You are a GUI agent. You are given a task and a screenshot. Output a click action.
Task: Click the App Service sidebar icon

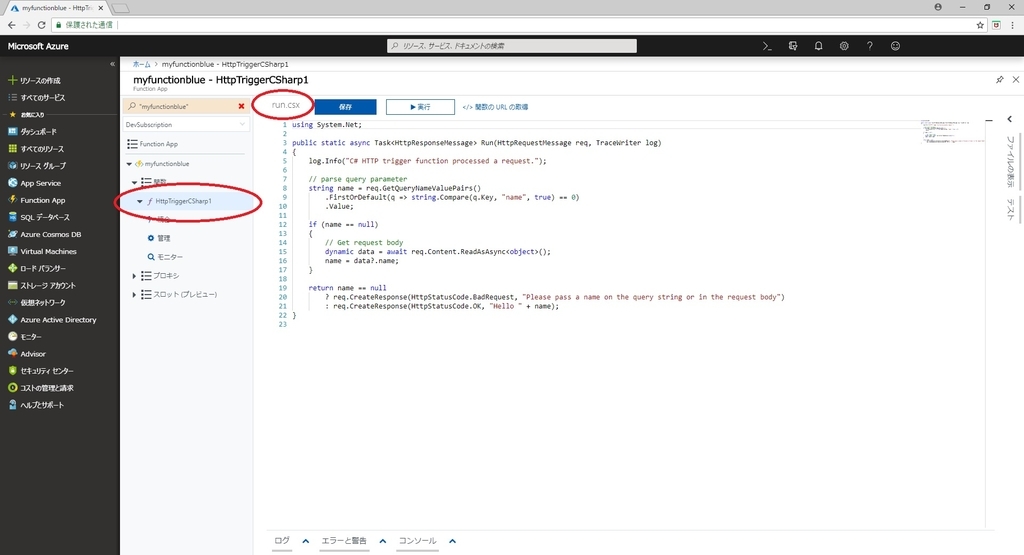[12, 183]
